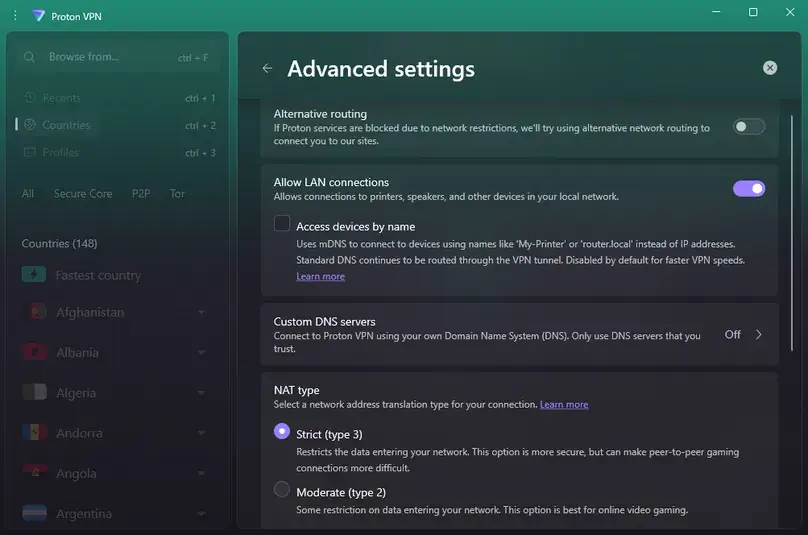Go back using the arrow beside Advanced settings
808x535 pixels.
[x=267, y=68]
